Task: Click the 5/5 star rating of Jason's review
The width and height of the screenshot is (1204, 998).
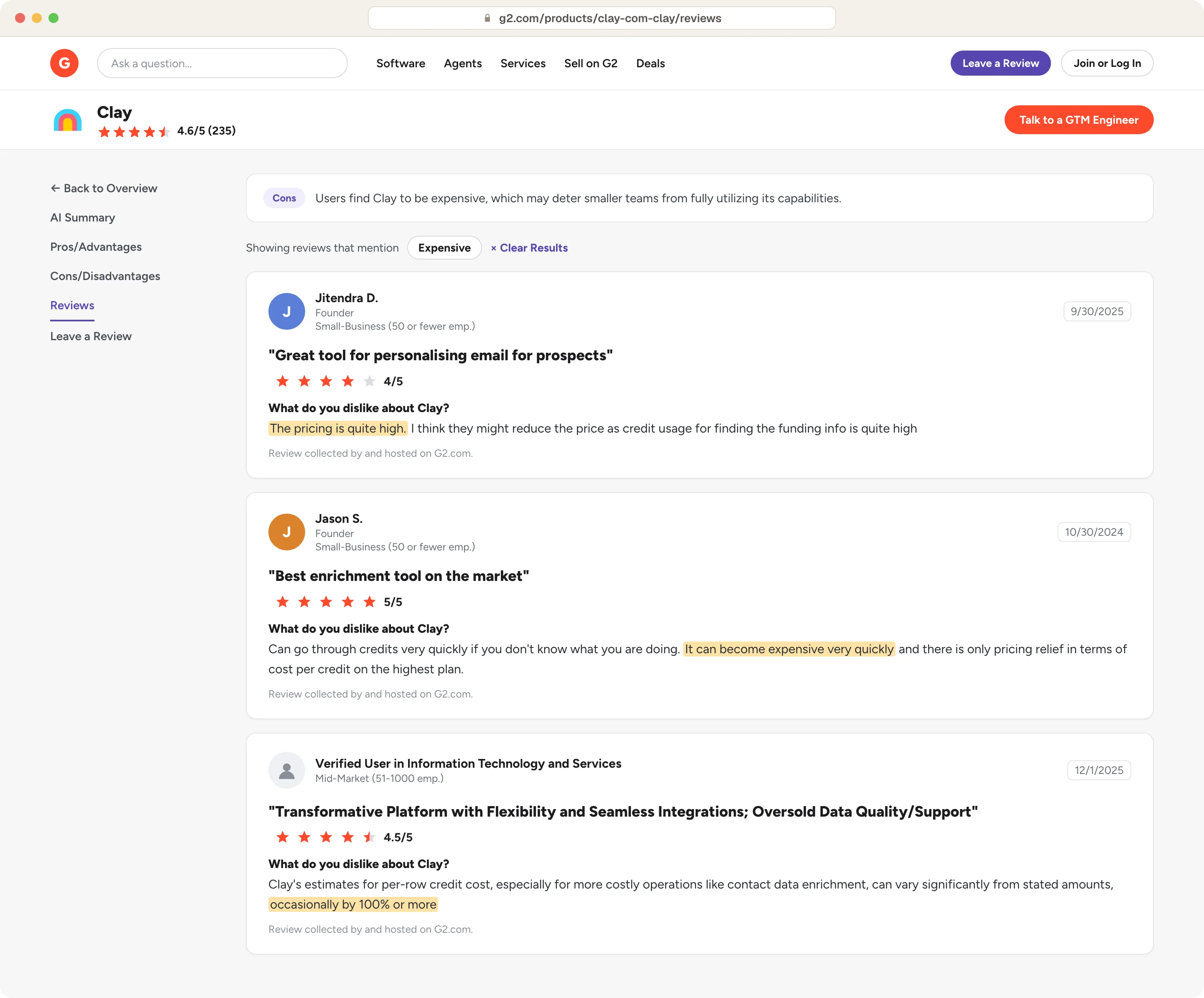Action: 326,602
